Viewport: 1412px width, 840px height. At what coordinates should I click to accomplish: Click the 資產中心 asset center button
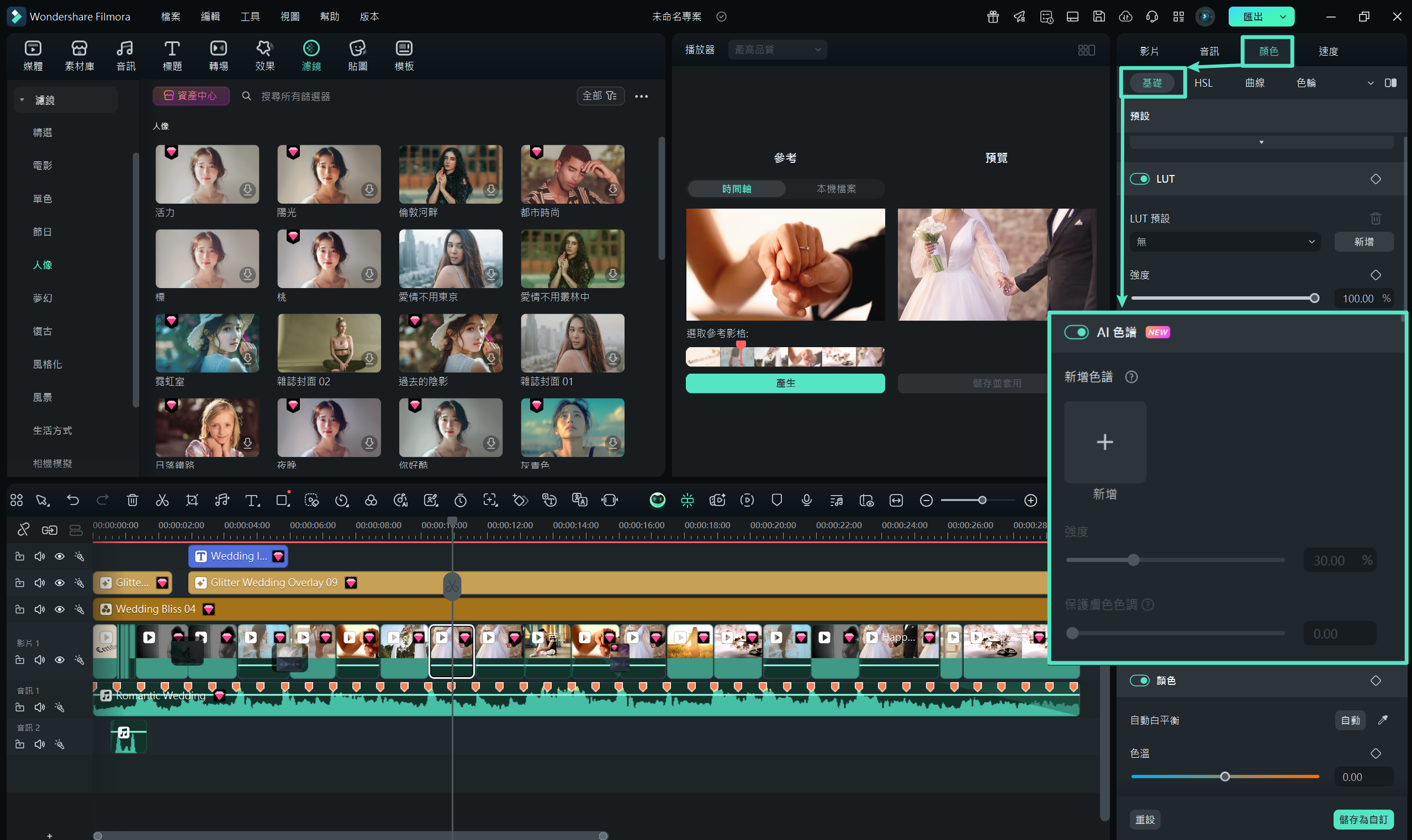click(x=191, y=95)
